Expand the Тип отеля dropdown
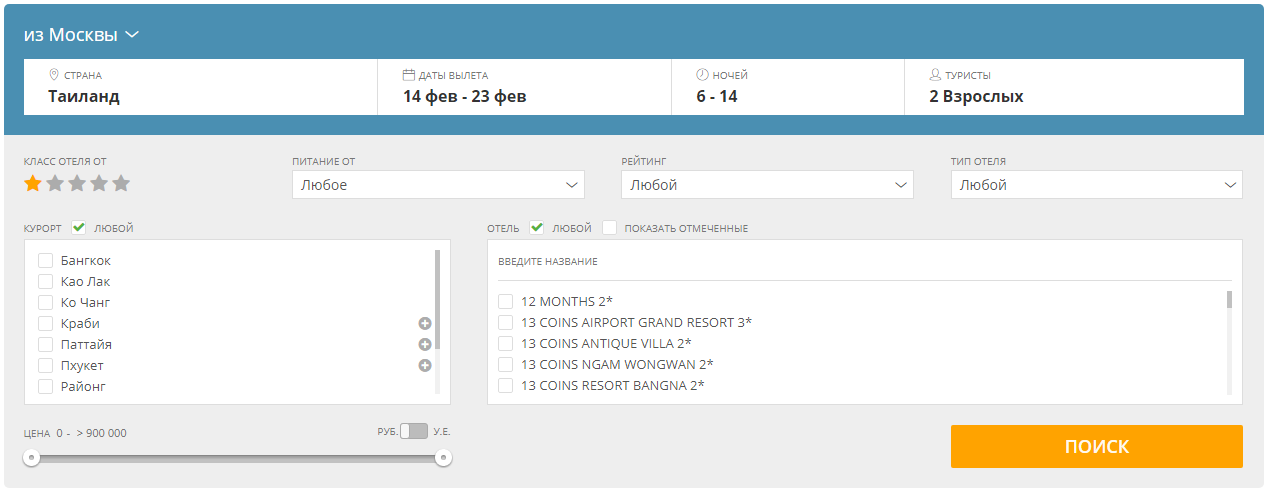This screenshot has width=1269, height=492. 1096,185
